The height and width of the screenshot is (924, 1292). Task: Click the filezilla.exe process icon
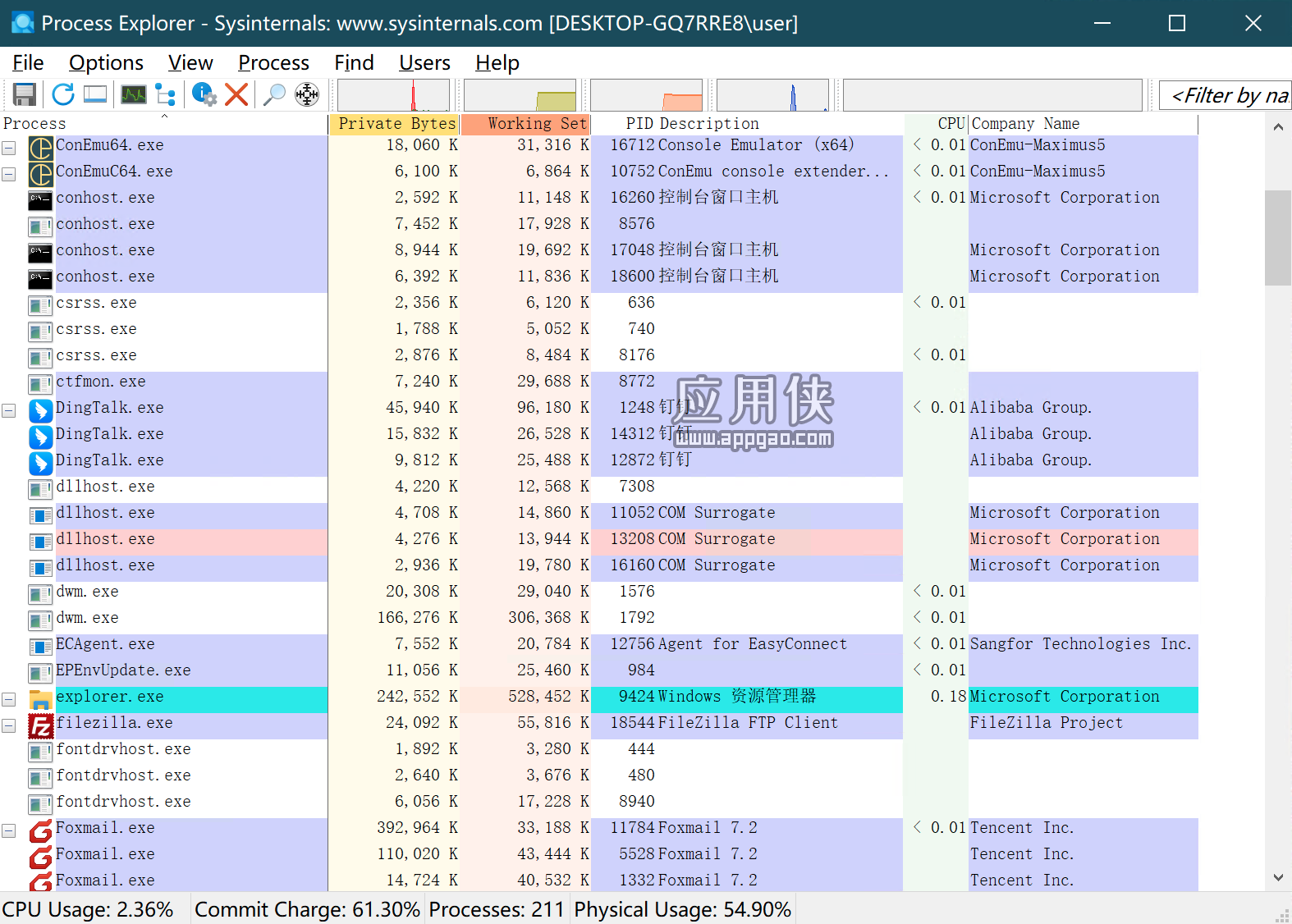[40, 726]
